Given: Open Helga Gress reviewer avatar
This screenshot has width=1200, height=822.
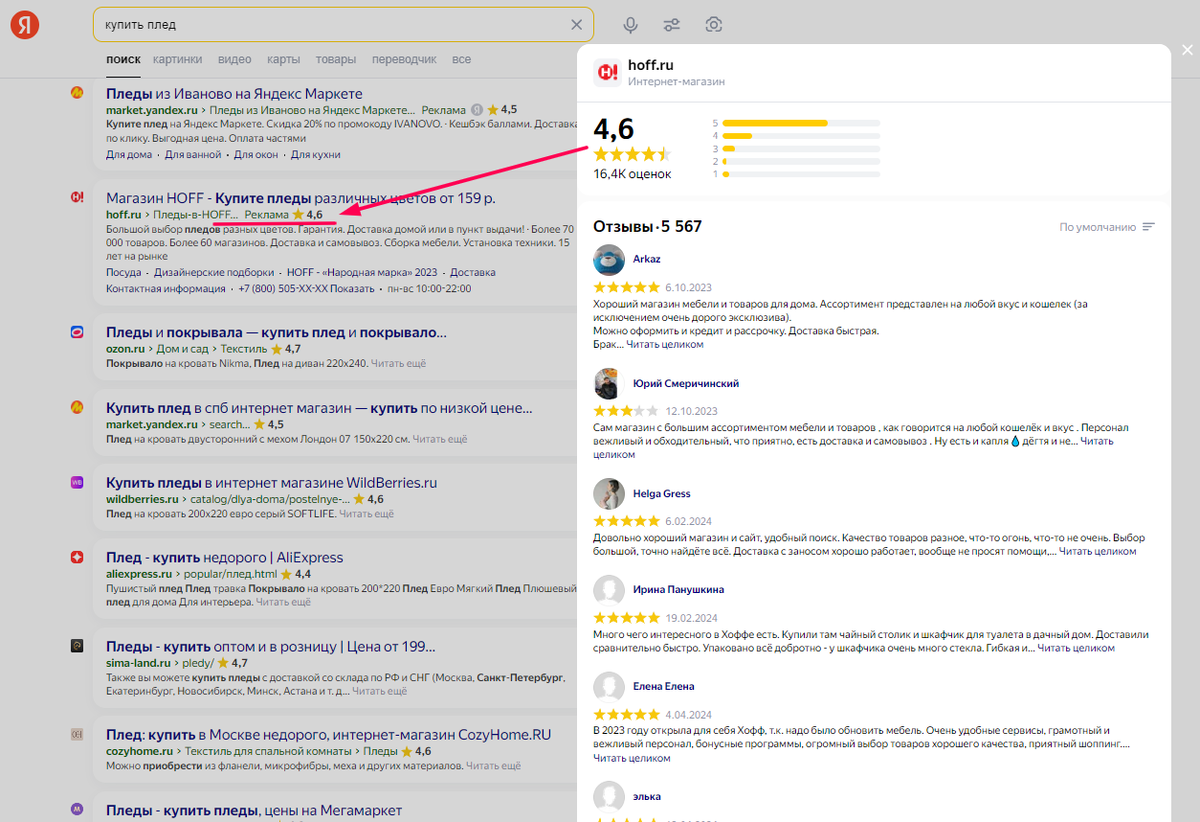Looking at the screenshot, I should point(609,494).
